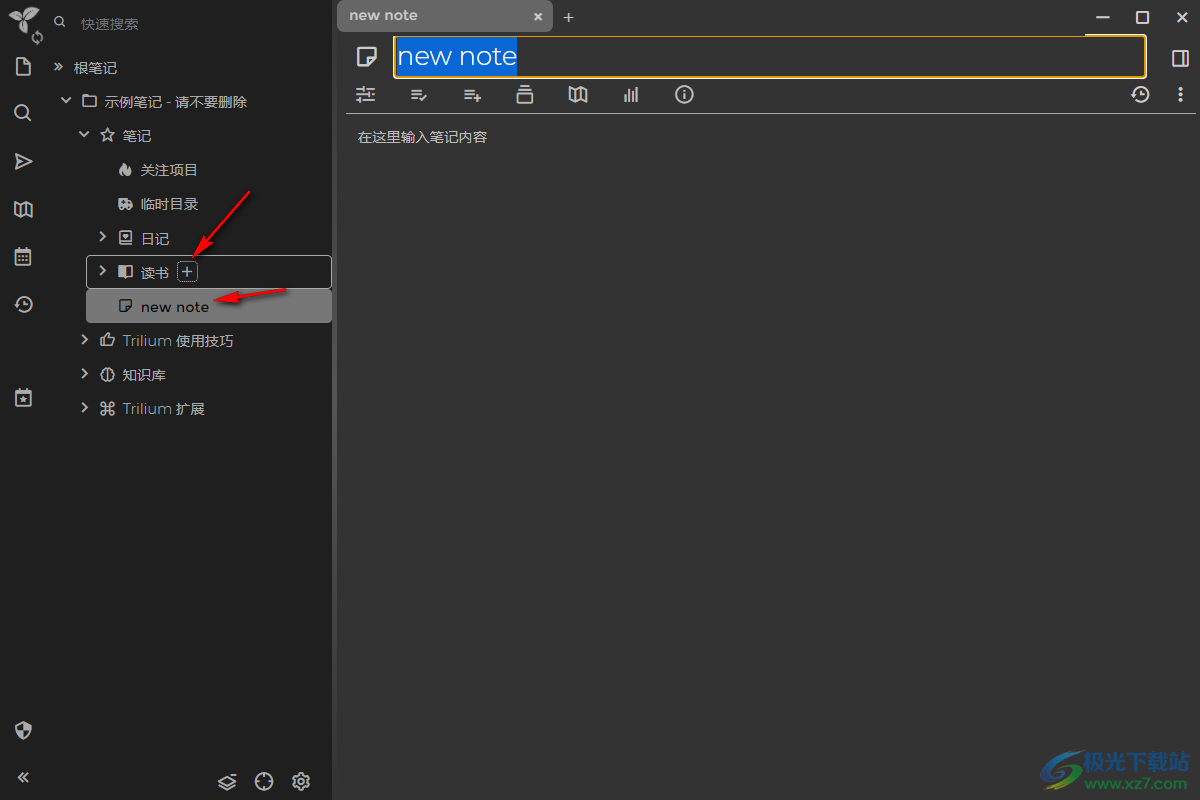Select Trilium 使用技巧 in tree
The width and height of the screenshot is (1200, 800).
[x=178, y=341]
